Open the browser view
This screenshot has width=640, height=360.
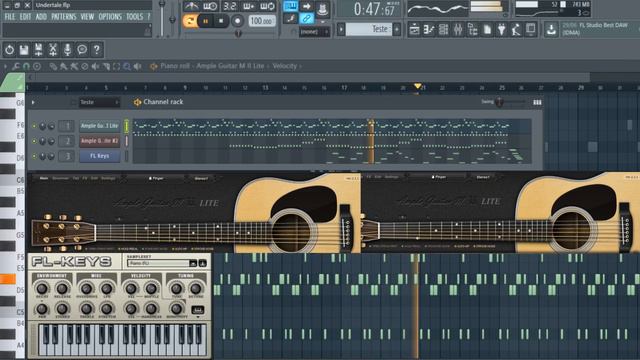[473, 29]
